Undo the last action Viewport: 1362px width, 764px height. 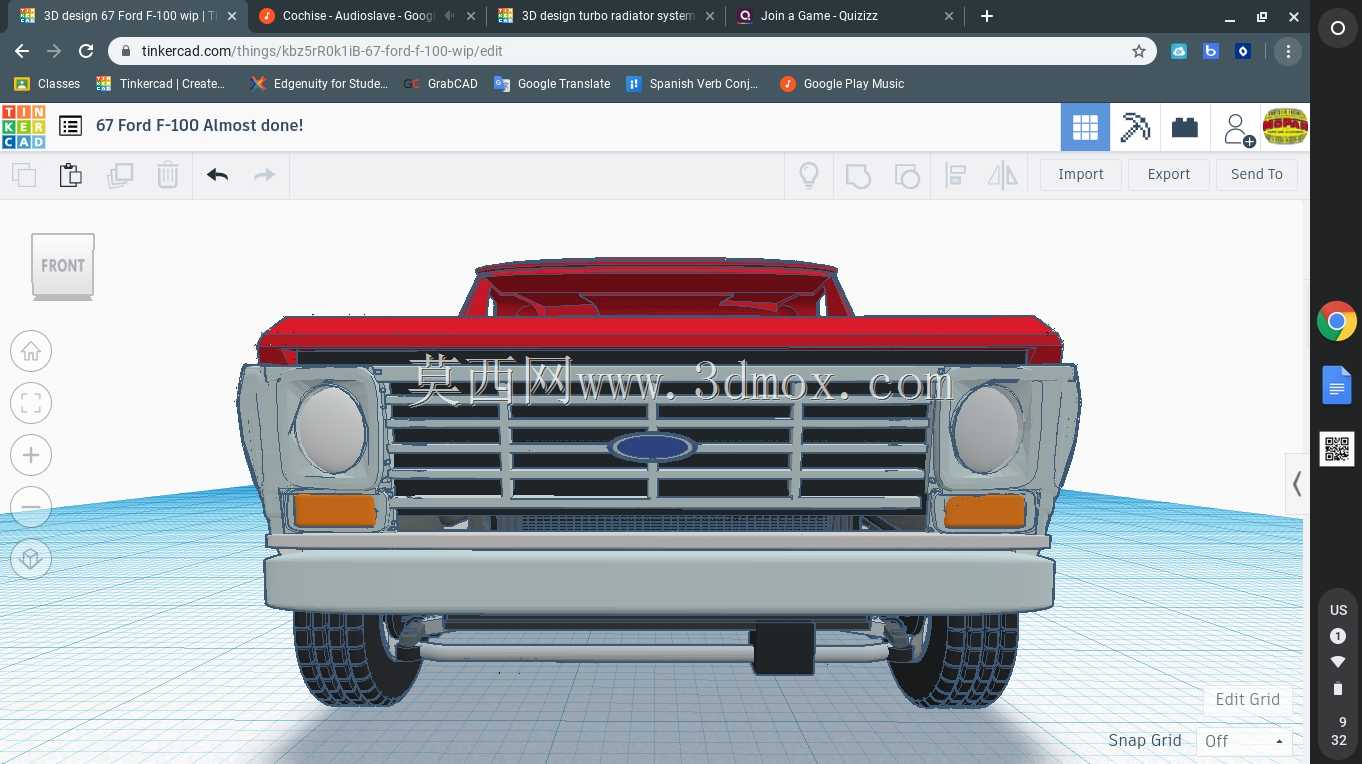coord(218,175)
